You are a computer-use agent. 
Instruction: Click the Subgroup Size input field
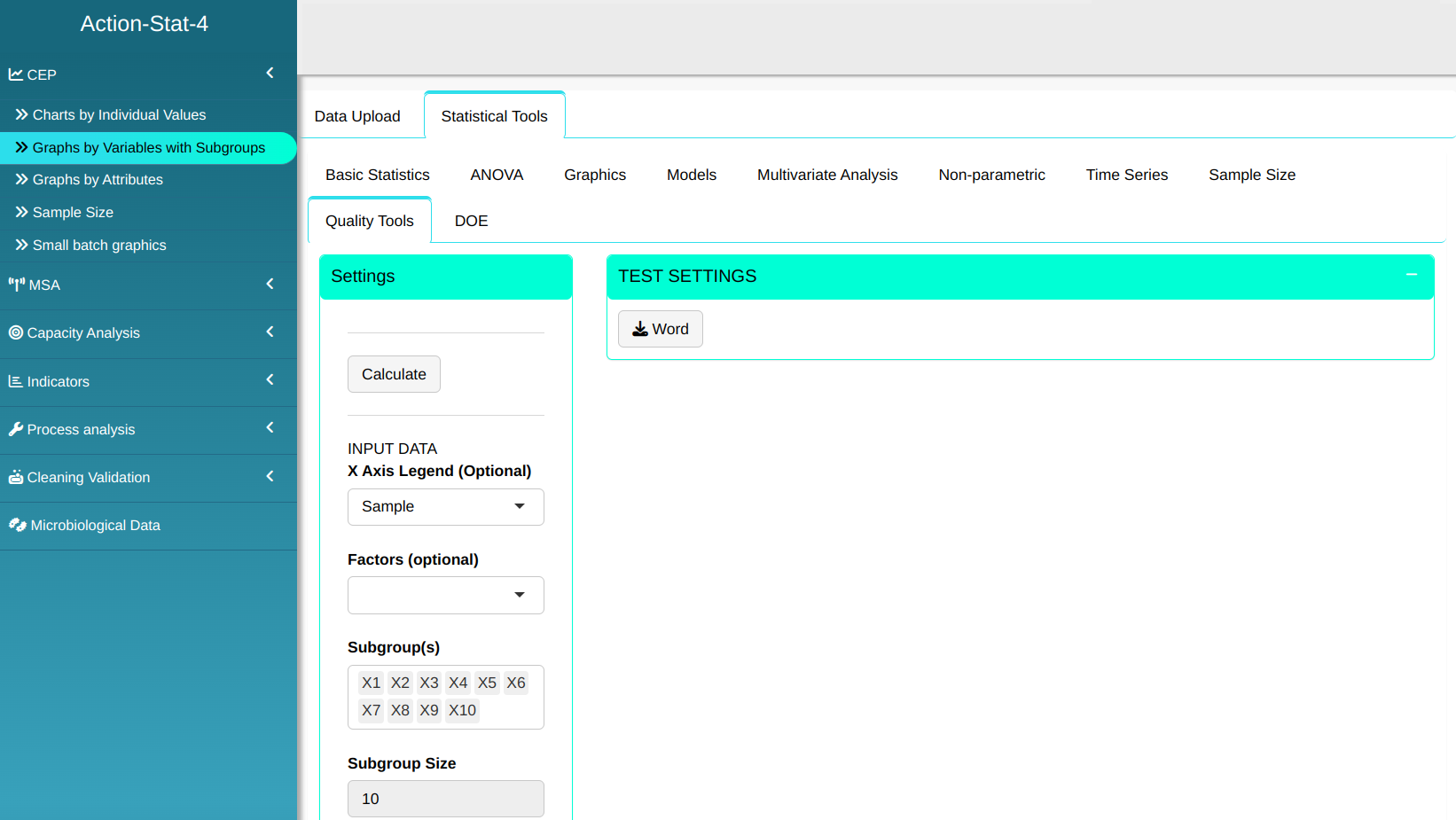coord(445,799)
